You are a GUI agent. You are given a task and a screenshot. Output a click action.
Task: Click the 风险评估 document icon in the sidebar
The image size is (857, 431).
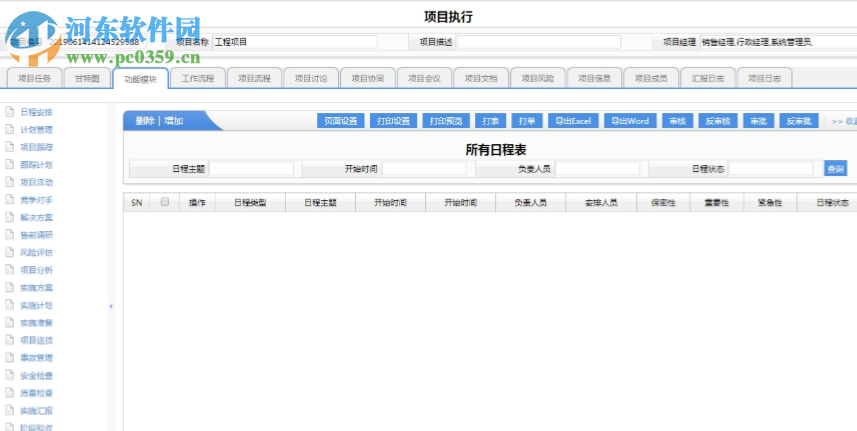pos(9,252)
